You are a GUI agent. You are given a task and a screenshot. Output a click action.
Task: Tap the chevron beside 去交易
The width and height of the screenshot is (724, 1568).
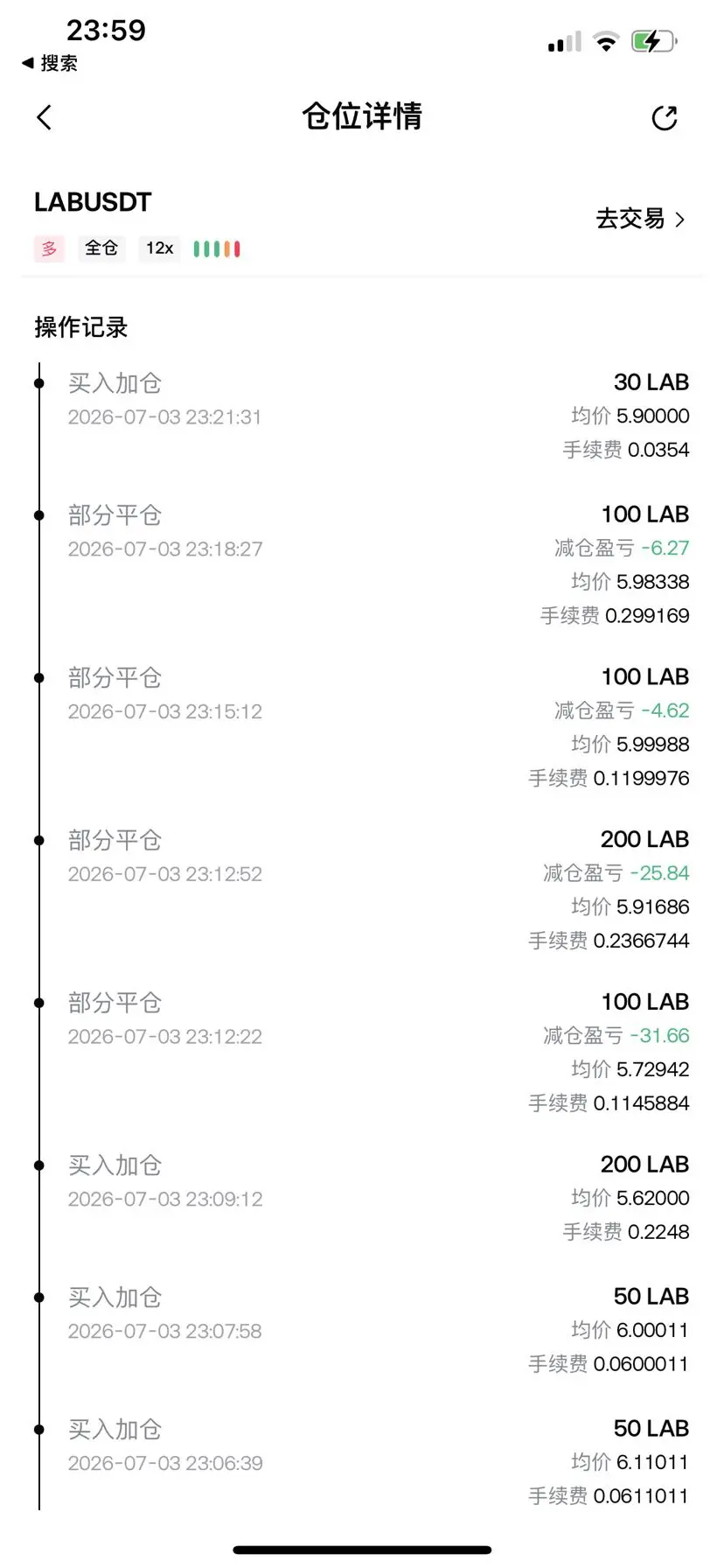point(679,220)
